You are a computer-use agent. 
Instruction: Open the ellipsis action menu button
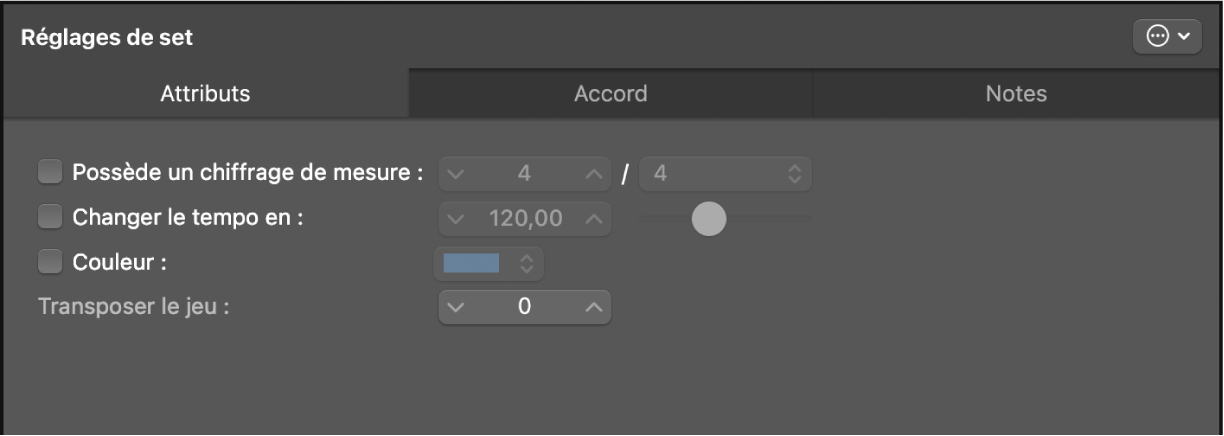click(1167, 37)
